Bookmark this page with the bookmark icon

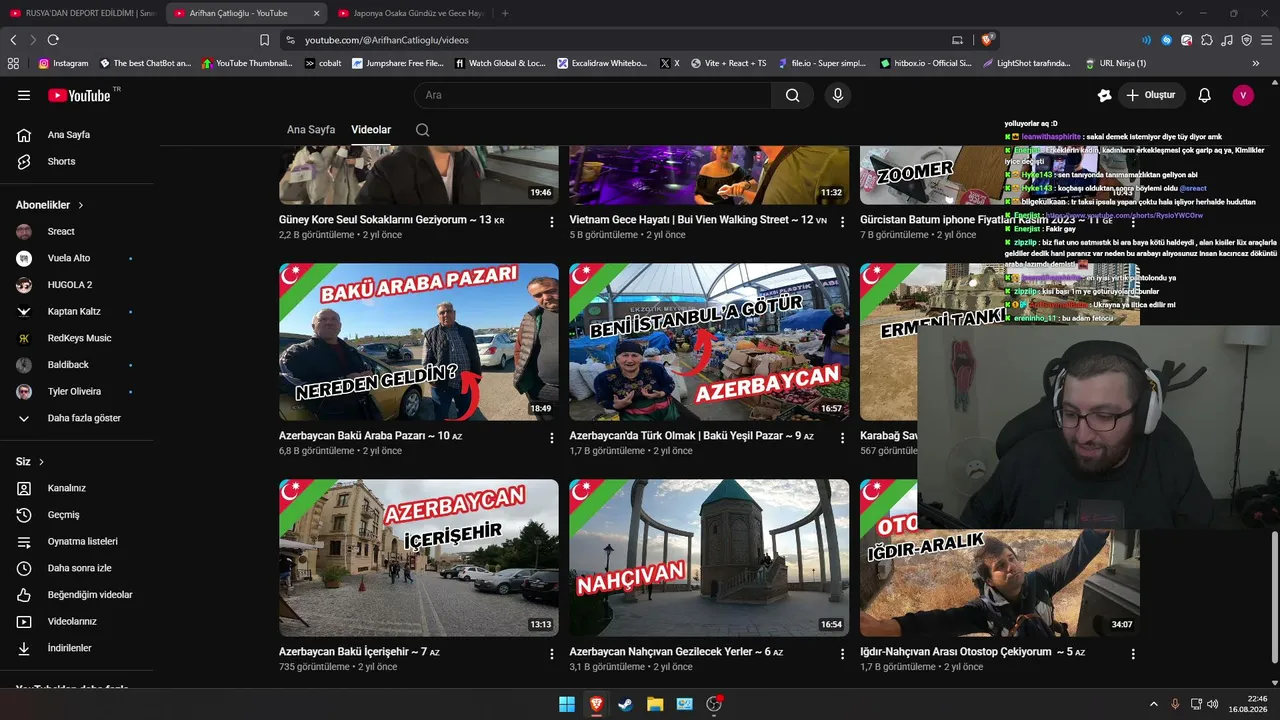(264, 40)
